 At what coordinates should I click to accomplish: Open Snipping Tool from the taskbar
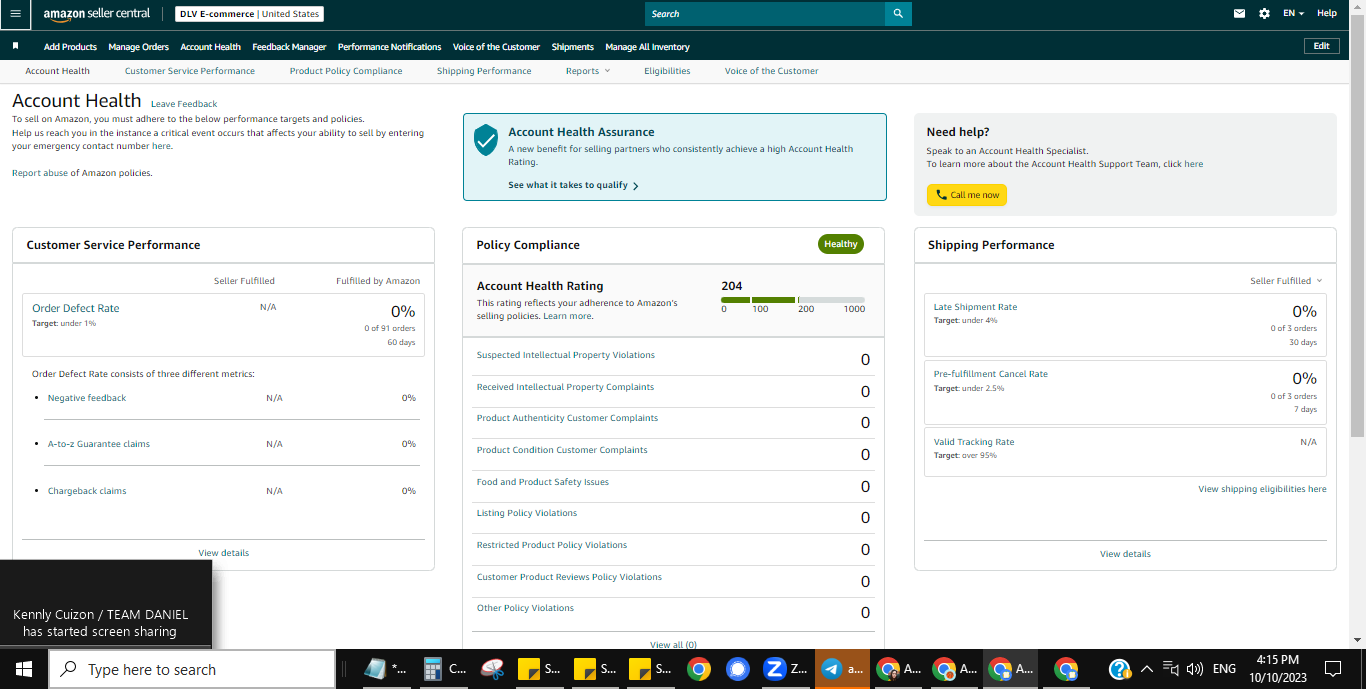[492, 669]
